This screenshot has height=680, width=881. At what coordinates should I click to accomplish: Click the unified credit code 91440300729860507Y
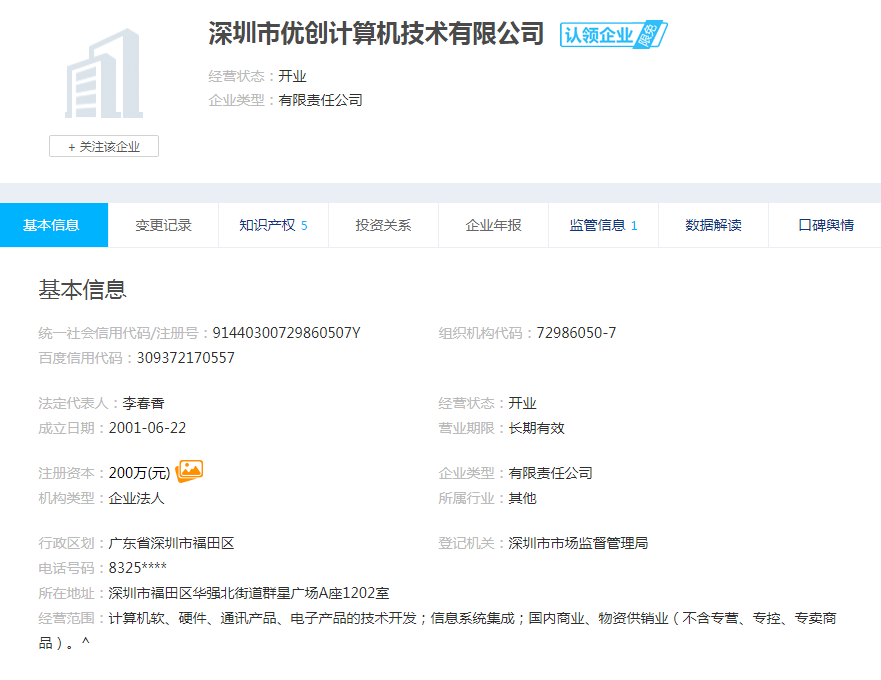tap(287, 333)
